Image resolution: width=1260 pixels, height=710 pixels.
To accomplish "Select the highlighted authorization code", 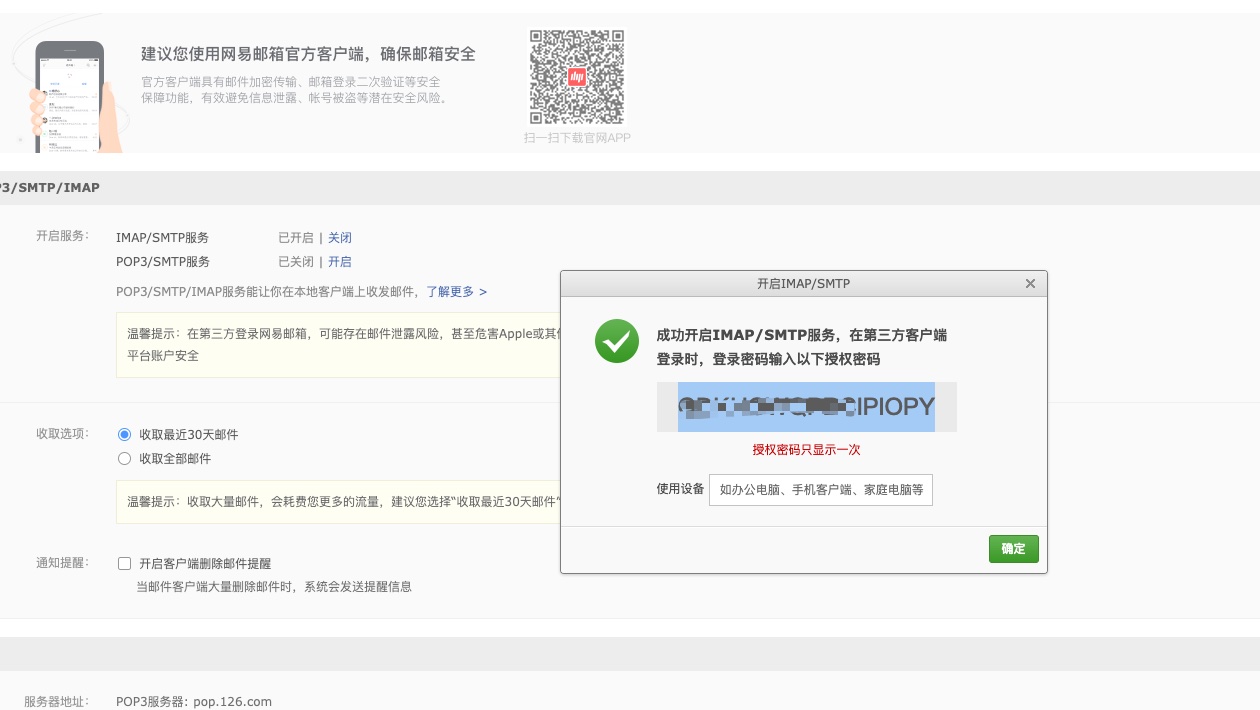I will pyautogui.click(x=806, y=407).
